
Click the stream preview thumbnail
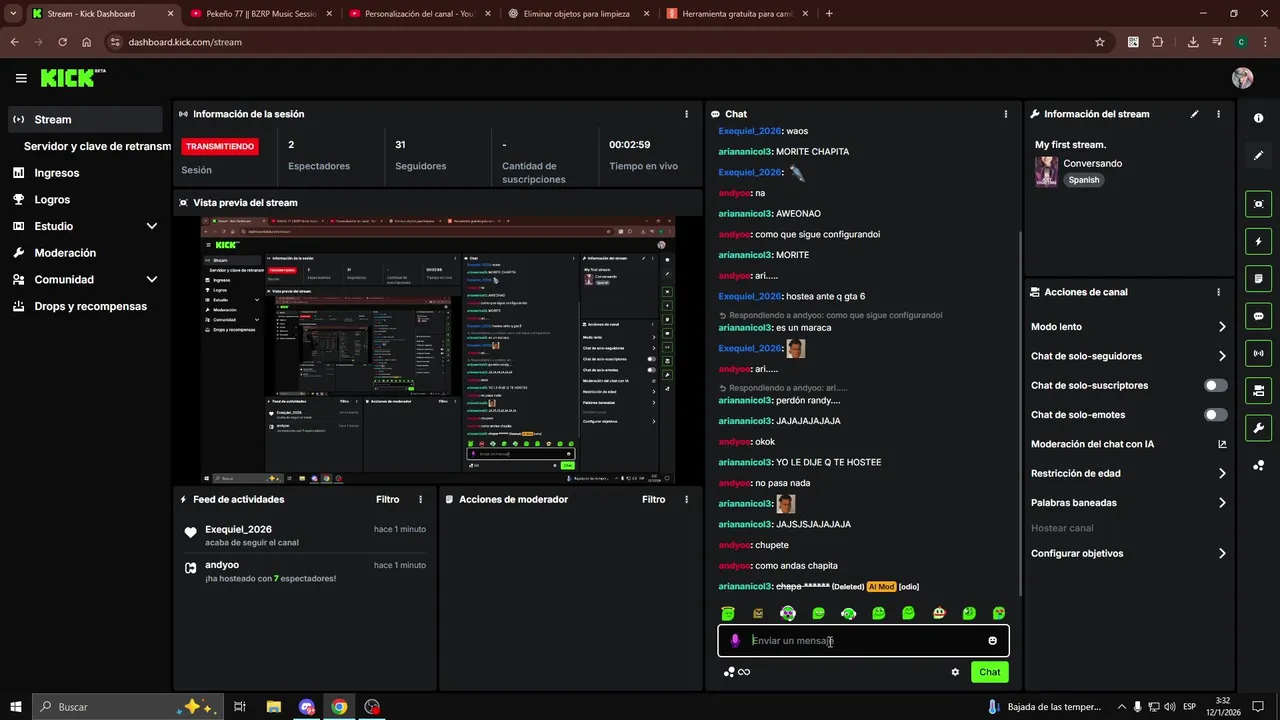click(x=438, y=351)
